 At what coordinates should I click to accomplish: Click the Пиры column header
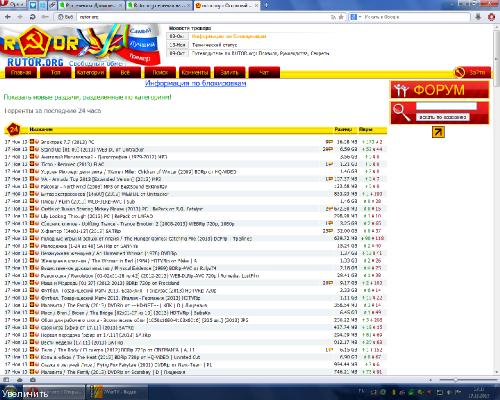click(365, 129)
